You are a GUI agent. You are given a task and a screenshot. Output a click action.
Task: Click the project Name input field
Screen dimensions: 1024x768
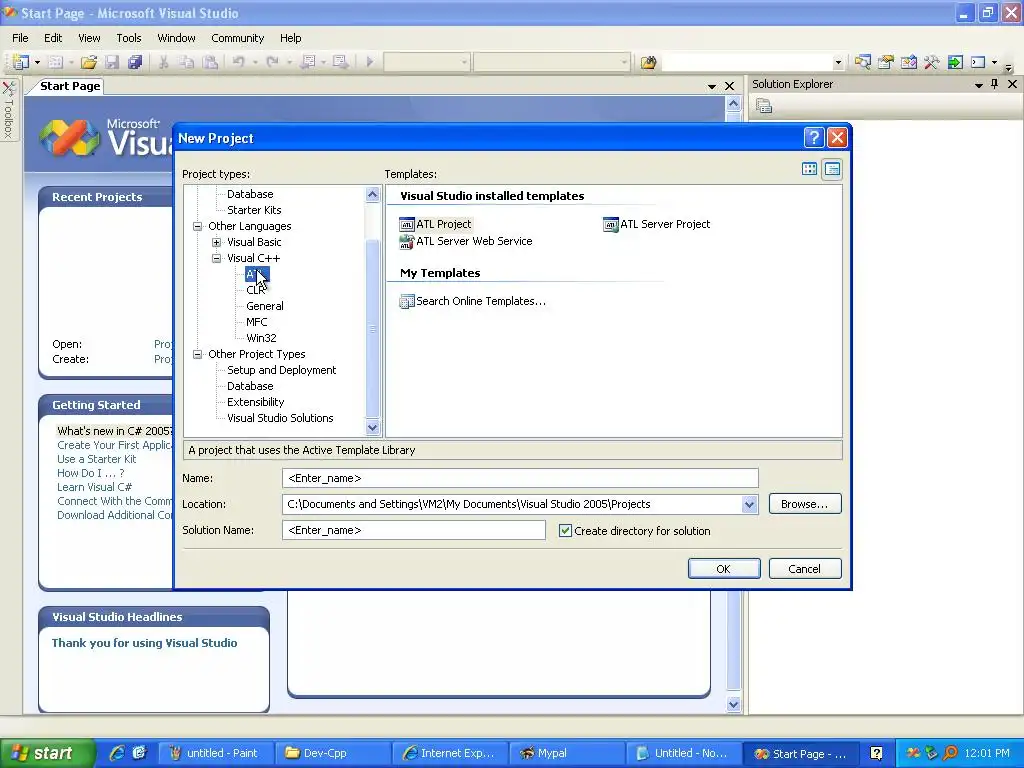click(520, 478)
